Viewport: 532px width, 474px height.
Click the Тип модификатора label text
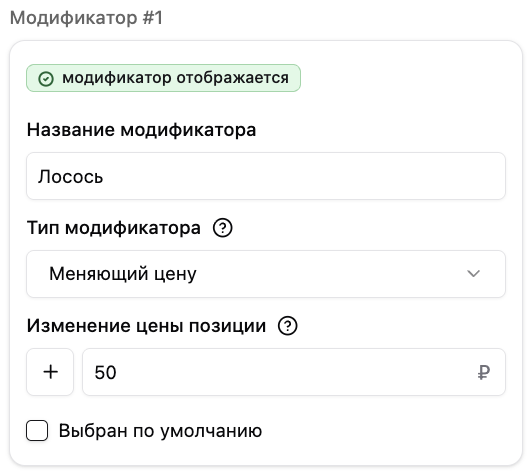coord(114,228)
